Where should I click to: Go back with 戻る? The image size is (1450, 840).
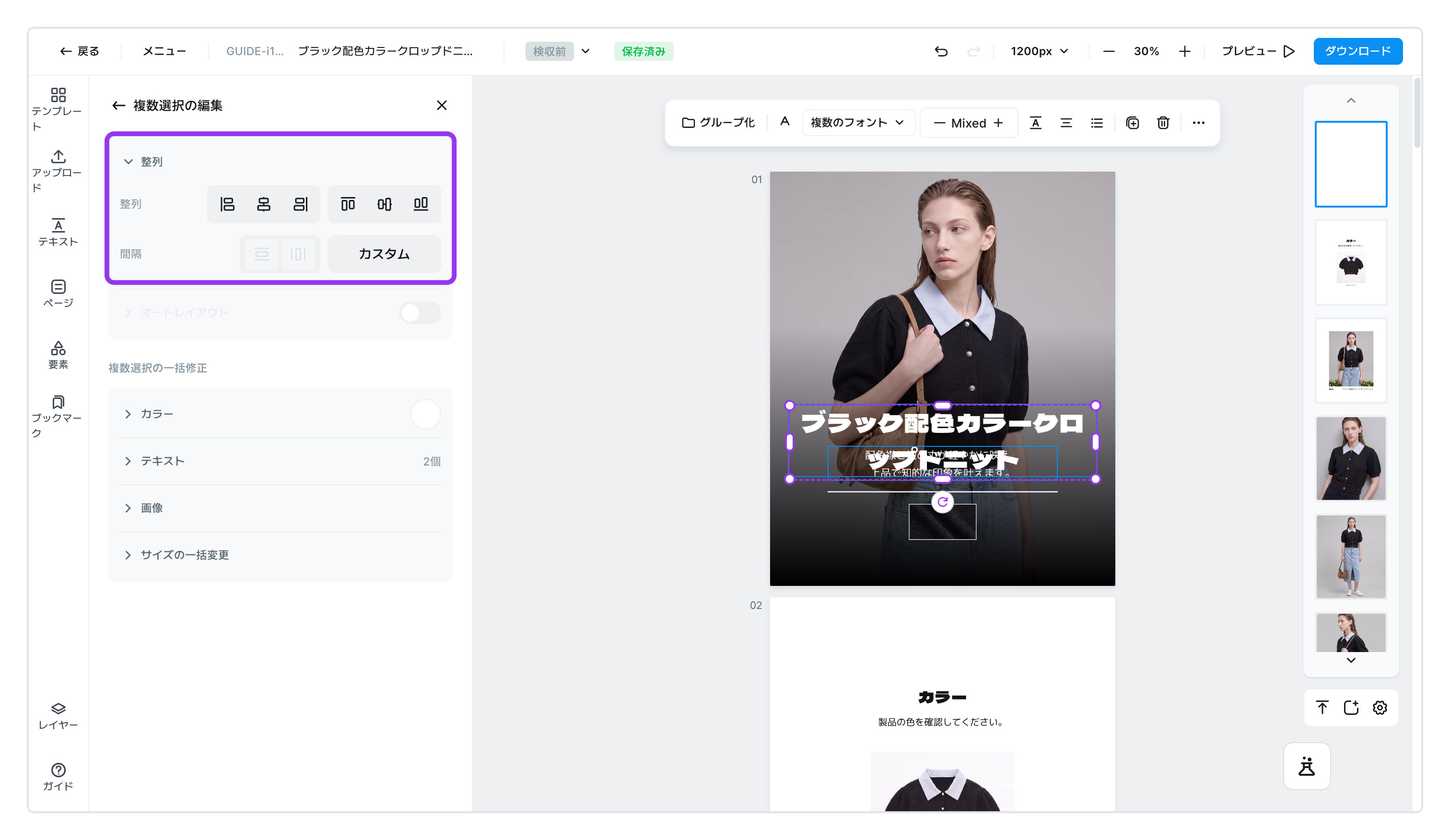click(80, 51)
